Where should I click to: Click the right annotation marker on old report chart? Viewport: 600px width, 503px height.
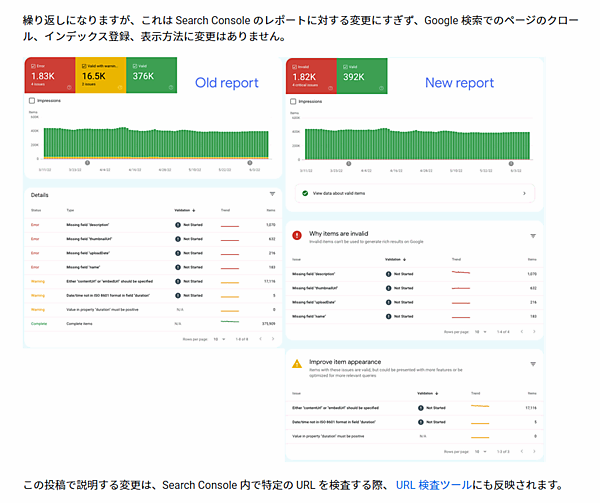pyautogui.click(x=250, y=163)
